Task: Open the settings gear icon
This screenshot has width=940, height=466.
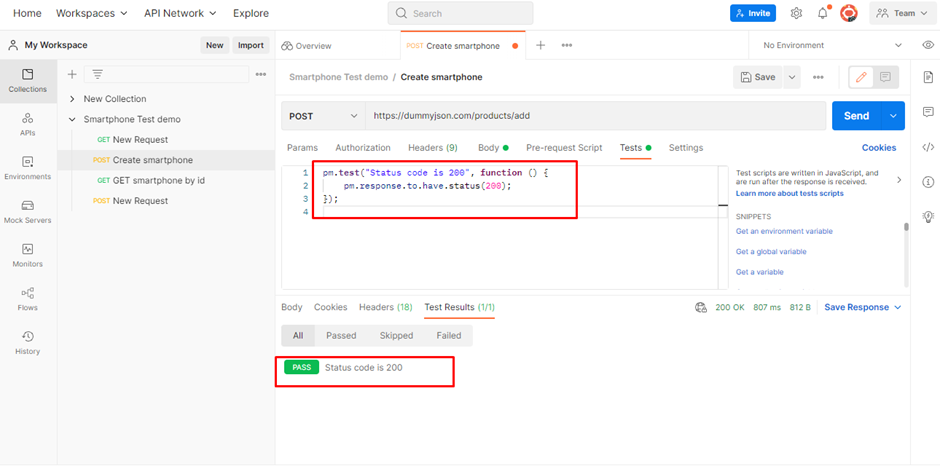Action: tap(796, 13)
